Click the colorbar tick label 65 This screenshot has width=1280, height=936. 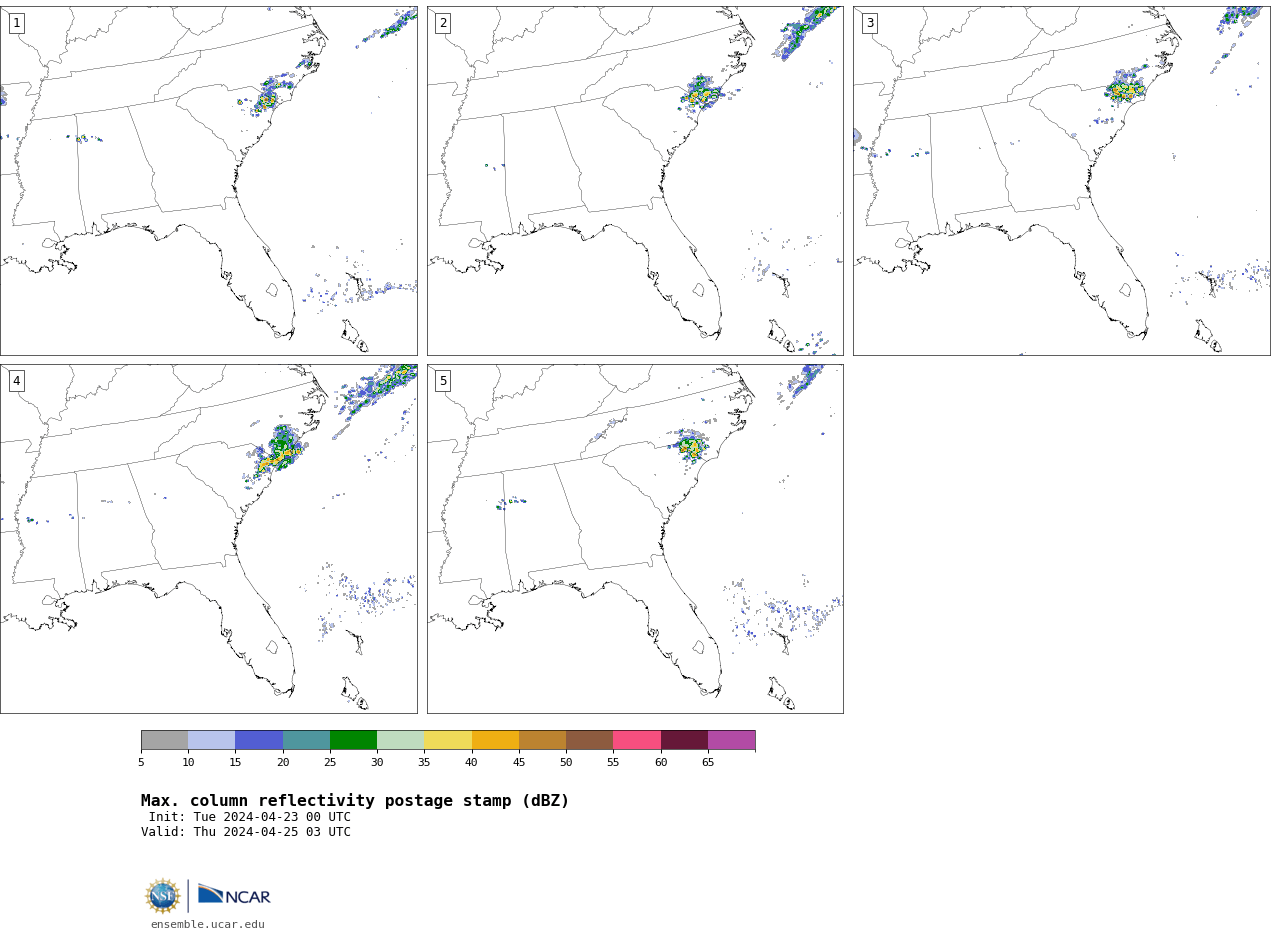tap(708, 763)
